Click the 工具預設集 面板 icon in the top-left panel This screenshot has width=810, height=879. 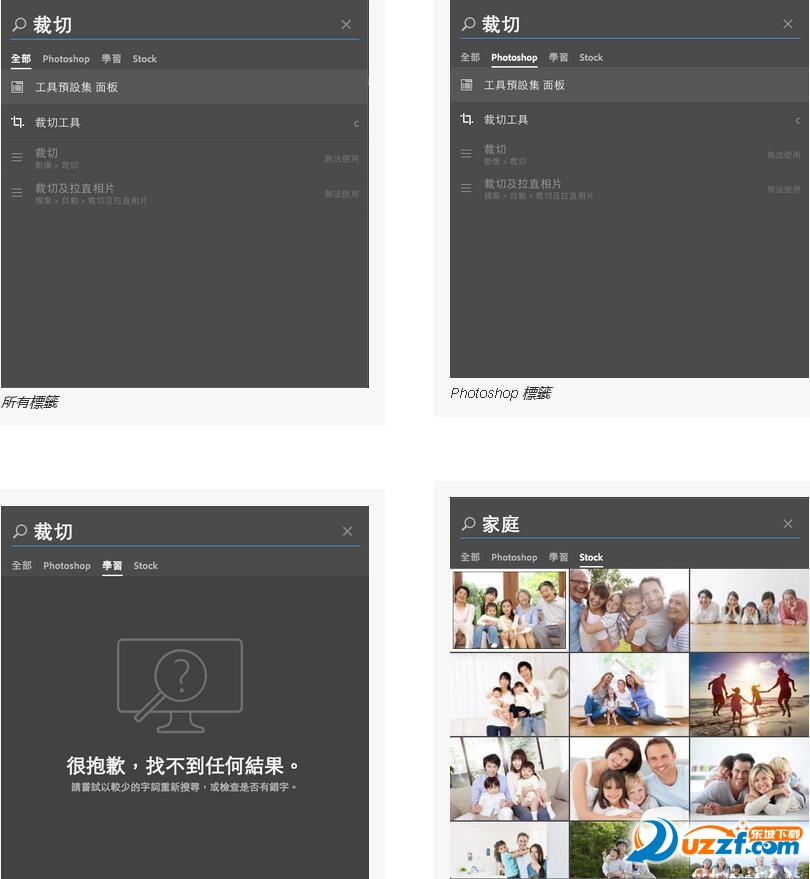pyautogui.click(x=17, y=88)
